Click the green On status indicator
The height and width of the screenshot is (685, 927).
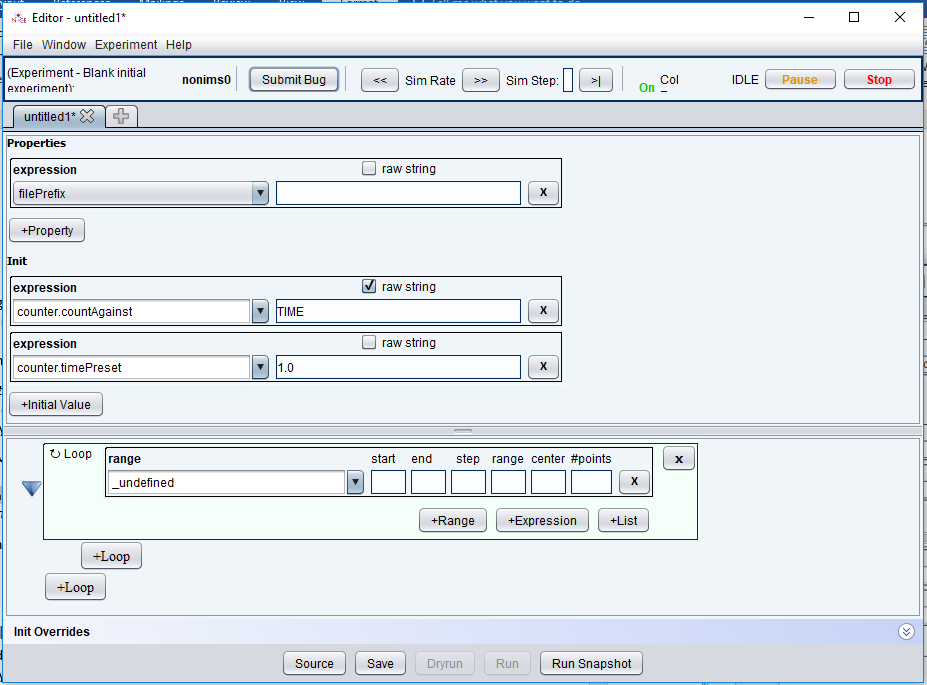pyautogui.click(x=647, y=87)
